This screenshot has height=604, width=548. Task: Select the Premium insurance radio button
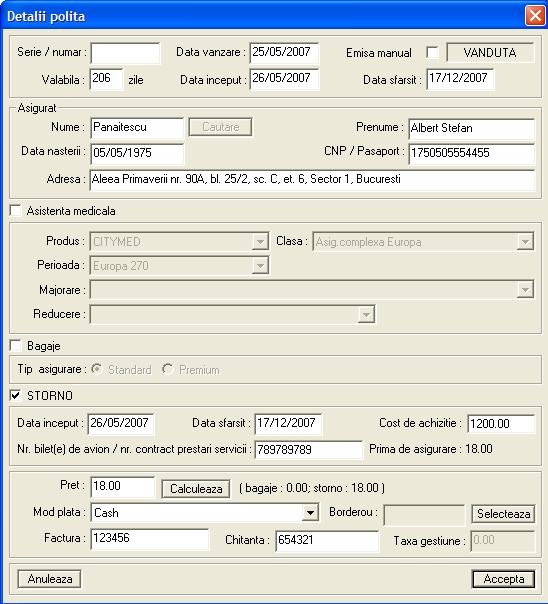point(167,369)
